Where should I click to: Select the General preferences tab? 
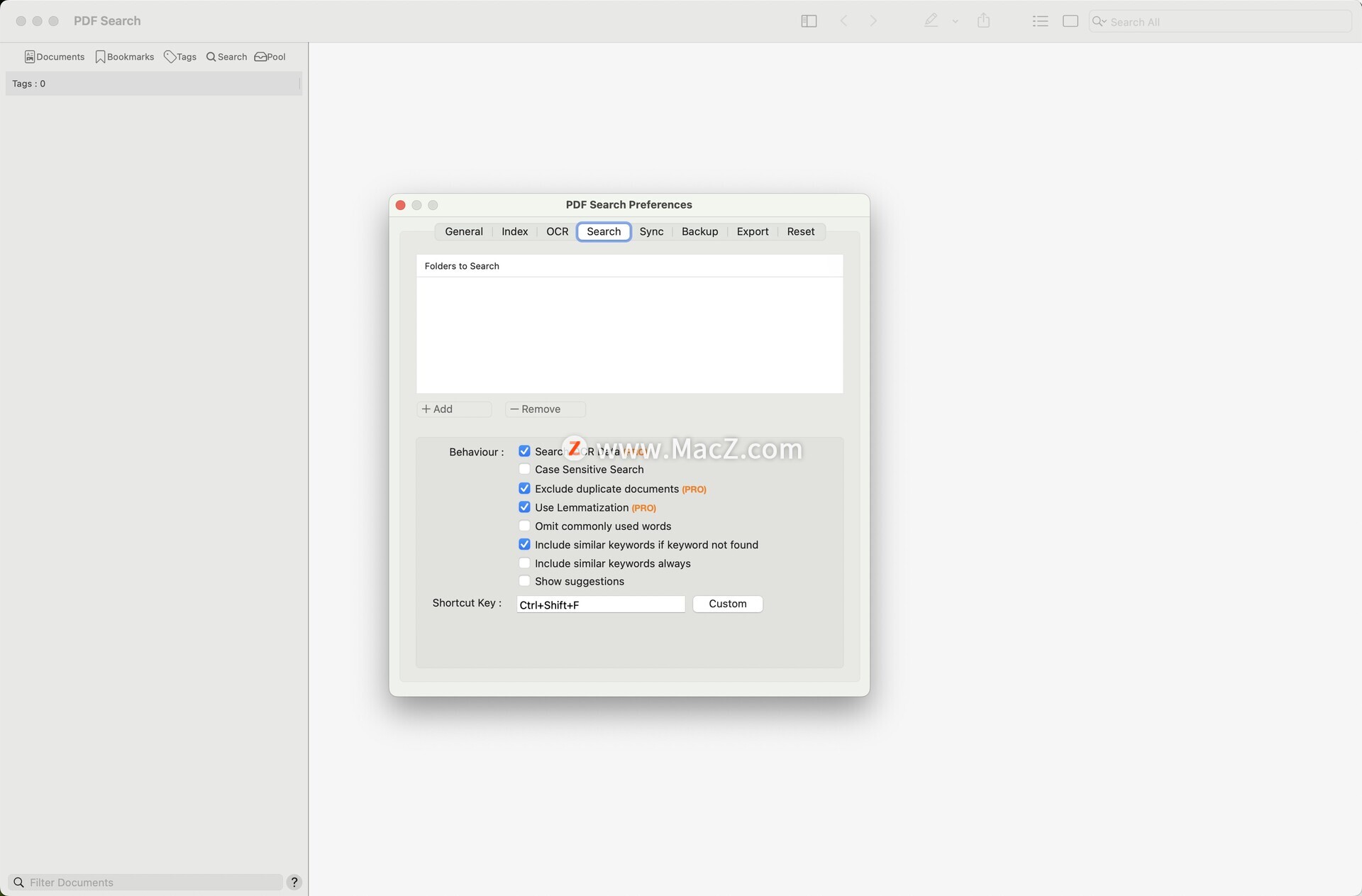(x=464, y=231)
